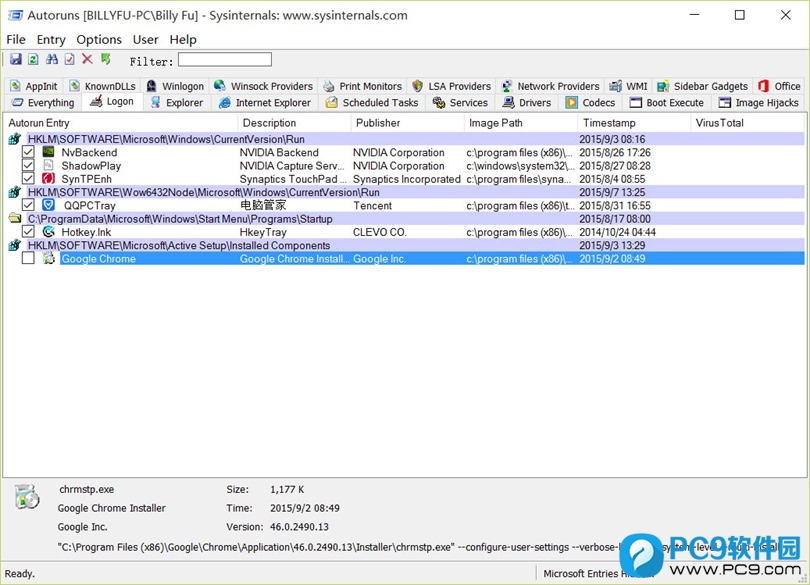This screenshot has height=585, width=810.
Task: Click the Refresh toolbar icon
Action: pos(33,59)
